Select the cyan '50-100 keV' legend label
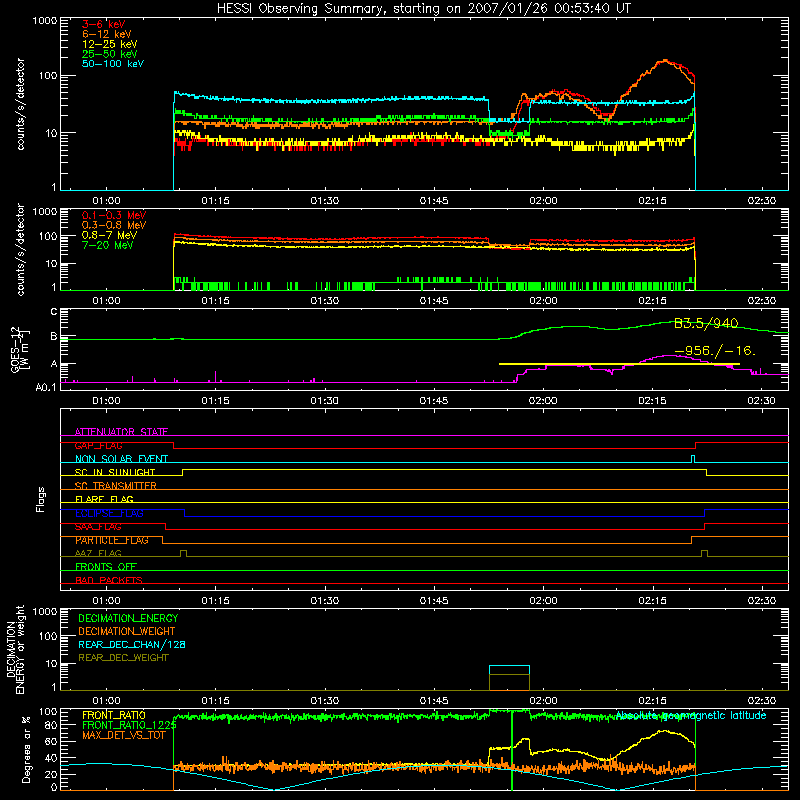This screenshot has height=800, width=800. click(x=113, y=64)
